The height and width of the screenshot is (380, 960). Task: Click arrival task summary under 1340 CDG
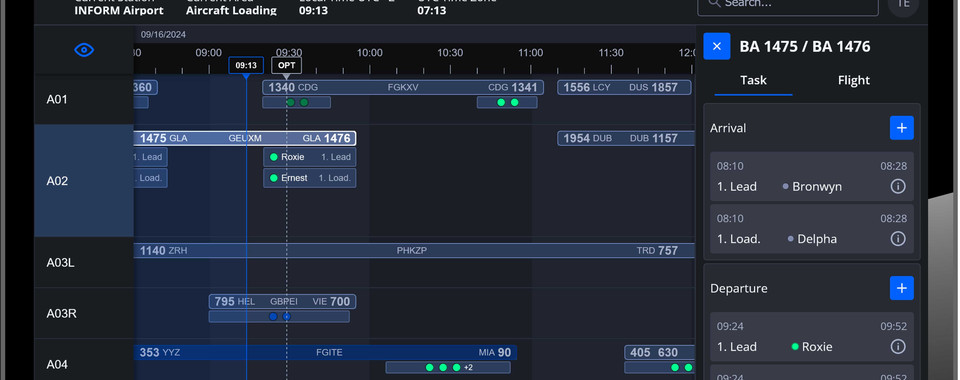297,102
